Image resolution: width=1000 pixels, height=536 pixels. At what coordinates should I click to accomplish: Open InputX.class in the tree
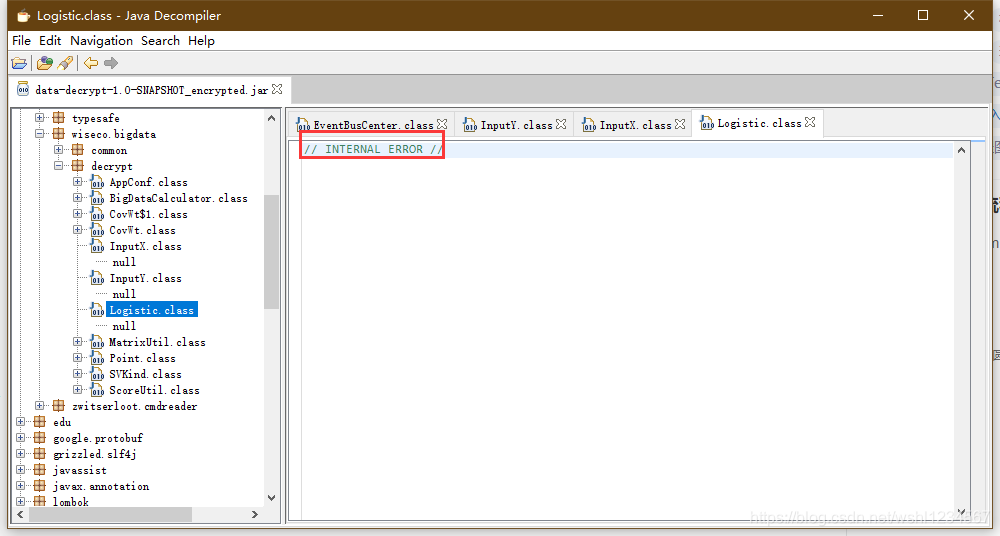[x=145, y=246]
